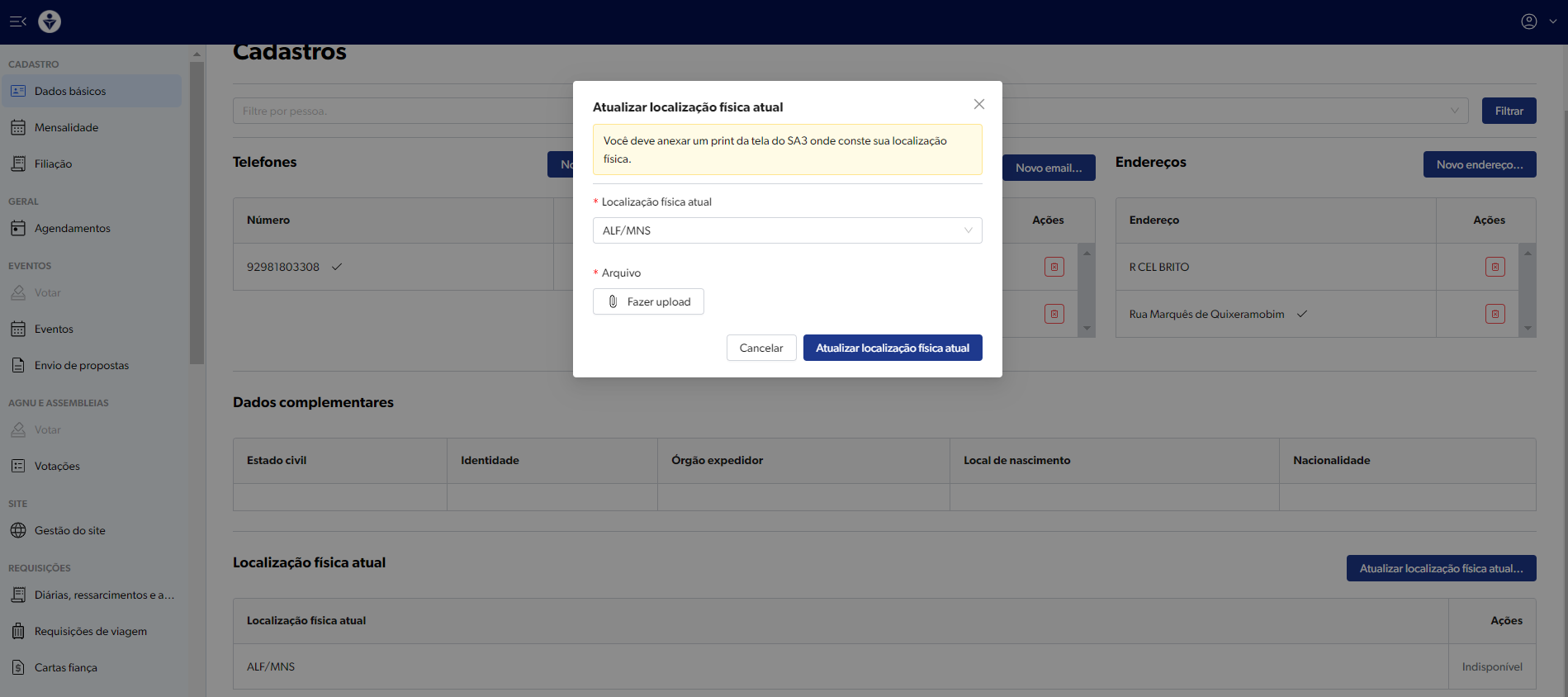Image resolution: width=1568 pixels, height=697 pixels.
Task: Click the Cartas fiança document icon
Action: [18, 667]
